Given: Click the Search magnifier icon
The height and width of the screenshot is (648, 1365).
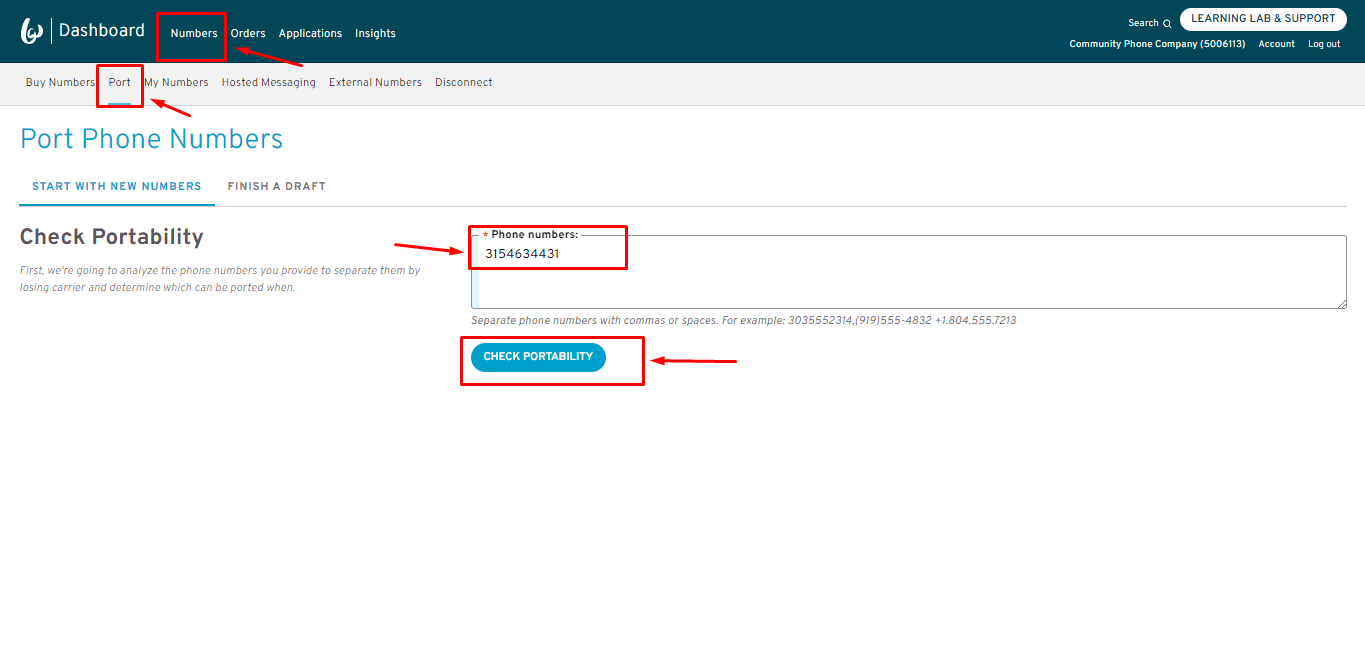Looking at the screenshot, I should click(x=1166, y=23).
